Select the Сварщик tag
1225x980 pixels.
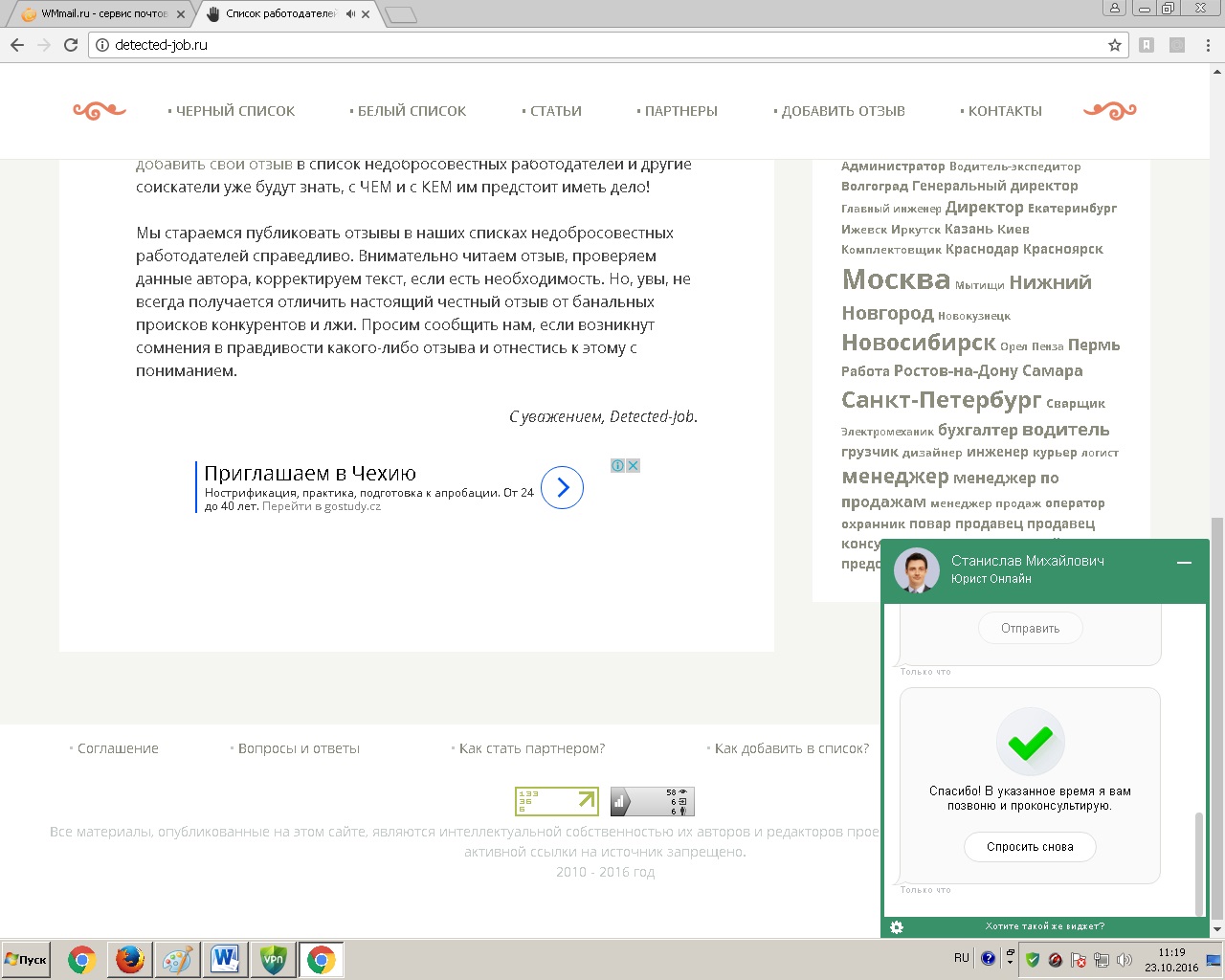(1076, 404)
